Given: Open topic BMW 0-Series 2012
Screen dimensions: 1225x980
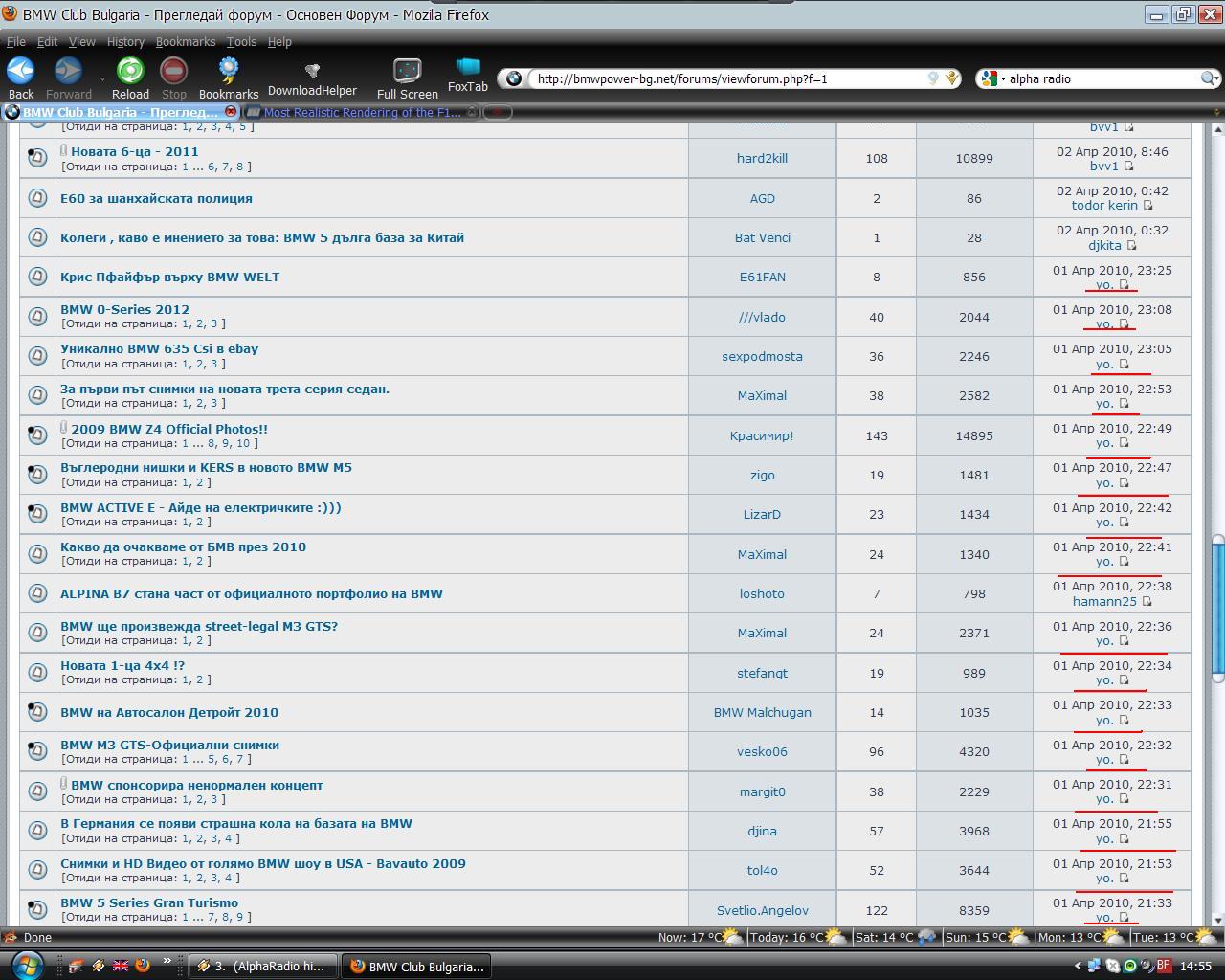Looking at the screenshot, I should [124, 309].
